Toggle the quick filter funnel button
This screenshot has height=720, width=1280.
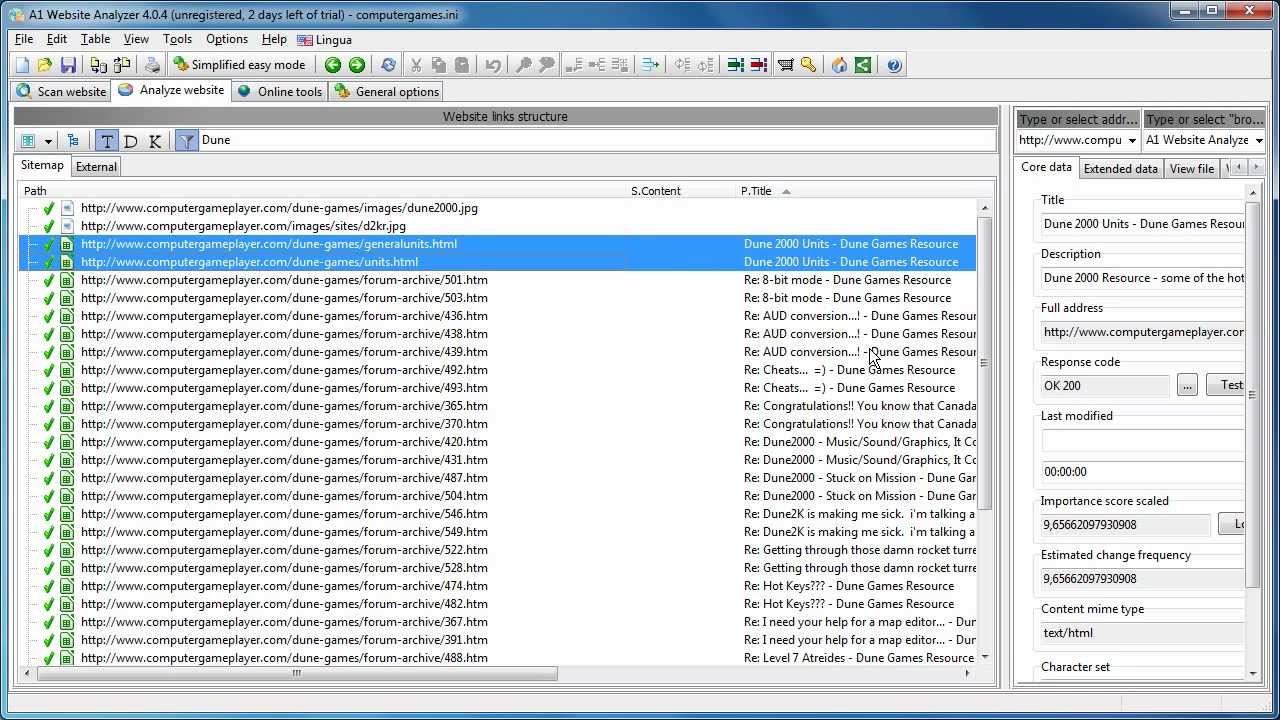(186, 141)
